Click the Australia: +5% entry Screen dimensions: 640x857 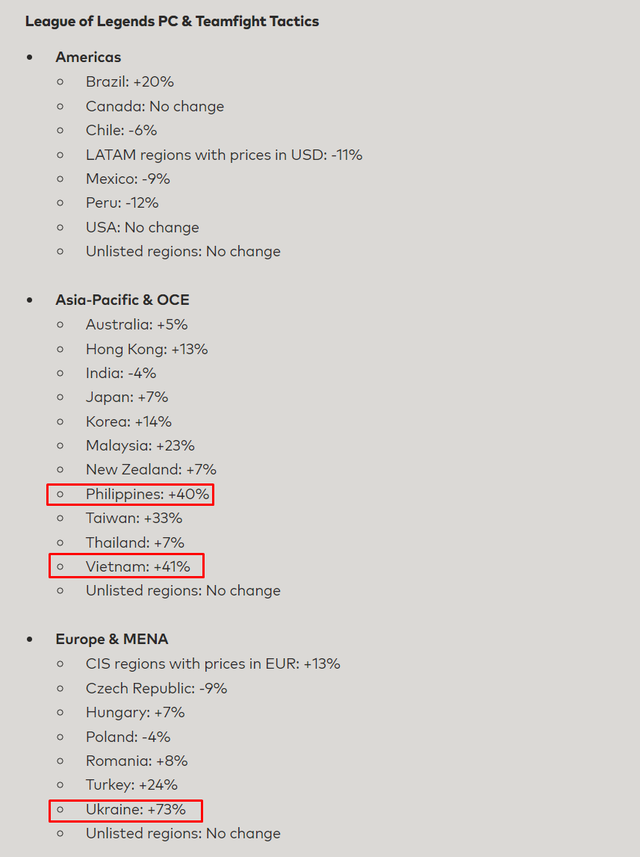[x=136, y=324]
